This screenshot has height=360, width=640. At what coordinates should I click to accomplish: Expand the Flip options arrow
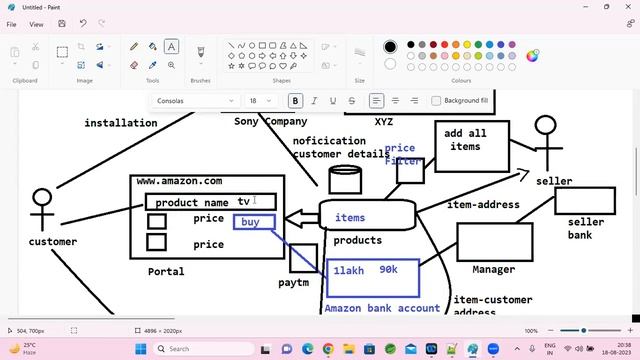click(x=109, y=65)
